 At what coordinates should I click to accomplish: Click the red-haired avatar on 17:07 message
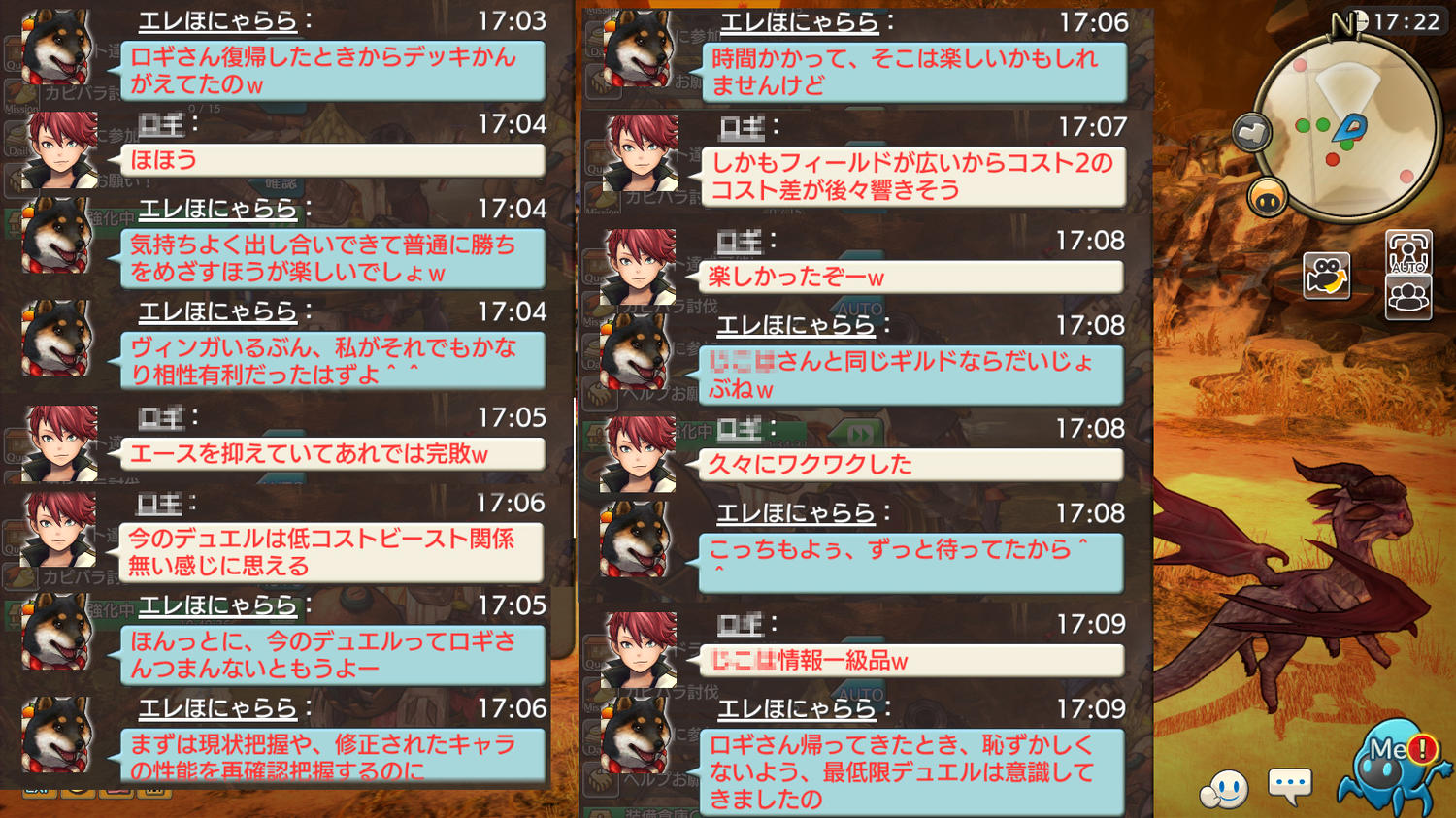pos(641,153)
